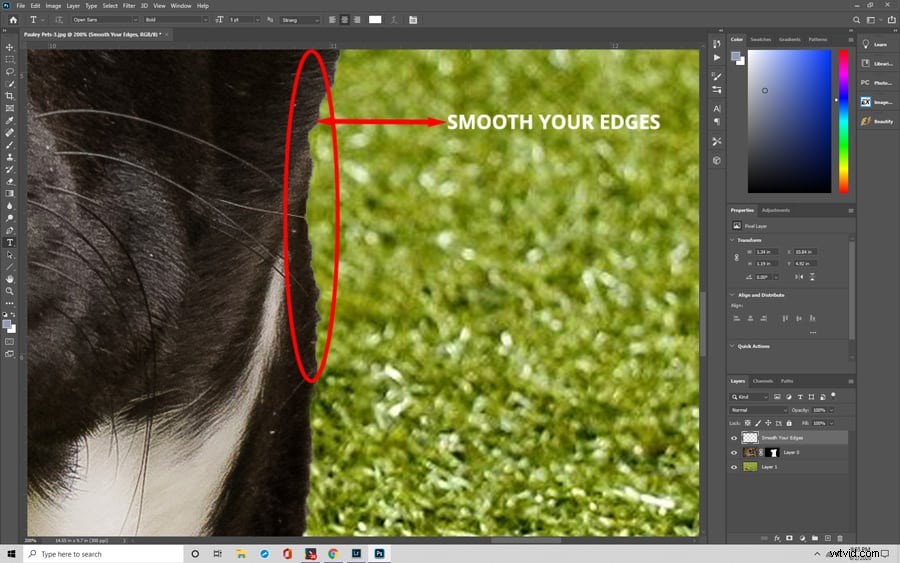Viewport: 900px width, 563px height.
Task: Open the Libraries panel button
Action: click(x=876, y=64)
